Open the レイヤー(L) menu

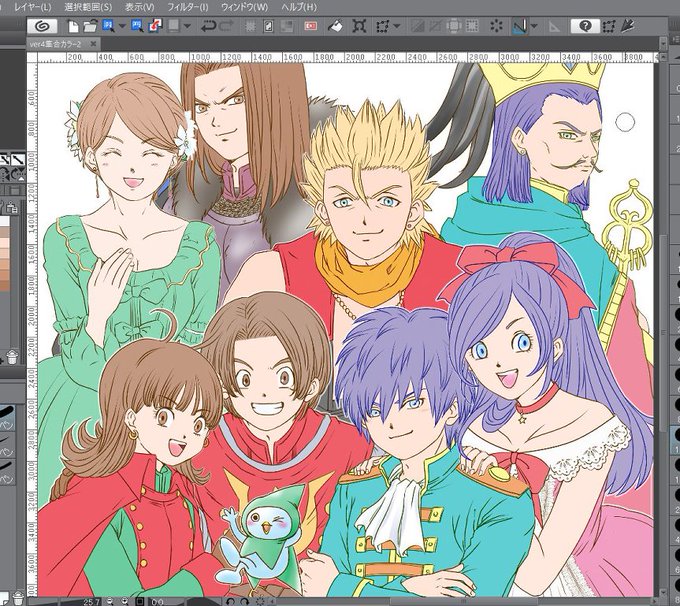coord(33,7)
